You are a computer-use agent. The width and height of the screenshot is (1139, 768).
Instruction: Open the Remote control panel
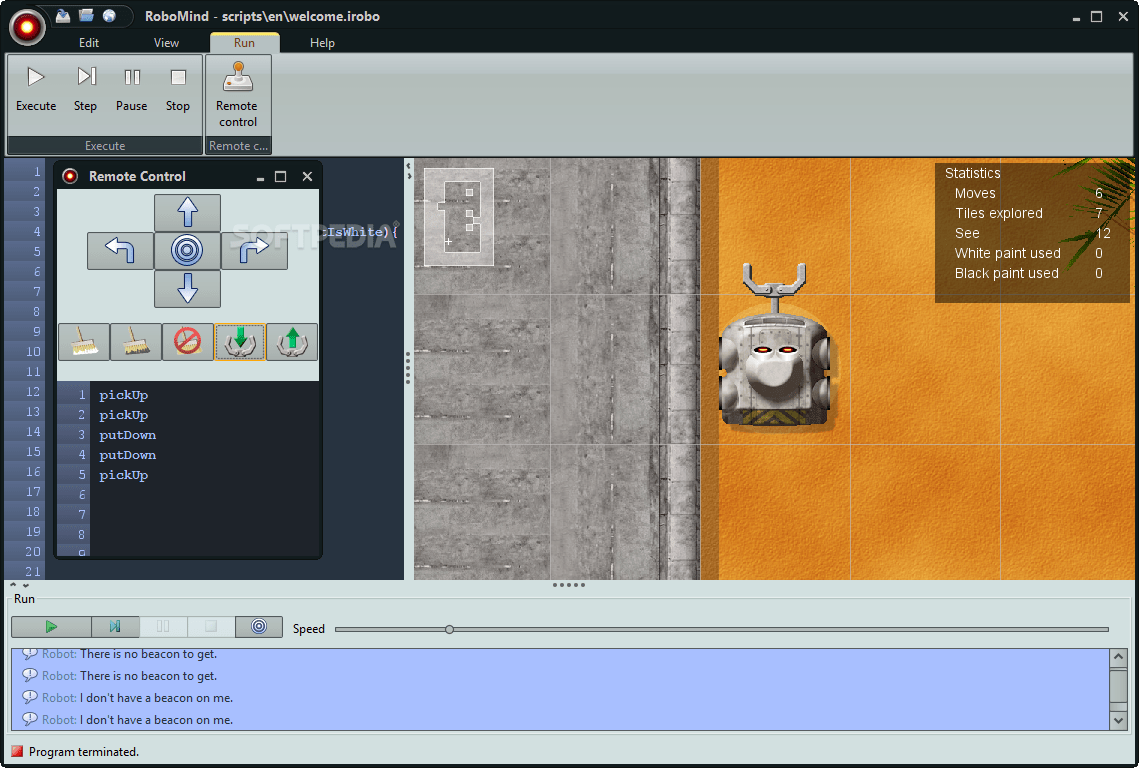click(237, 90)
